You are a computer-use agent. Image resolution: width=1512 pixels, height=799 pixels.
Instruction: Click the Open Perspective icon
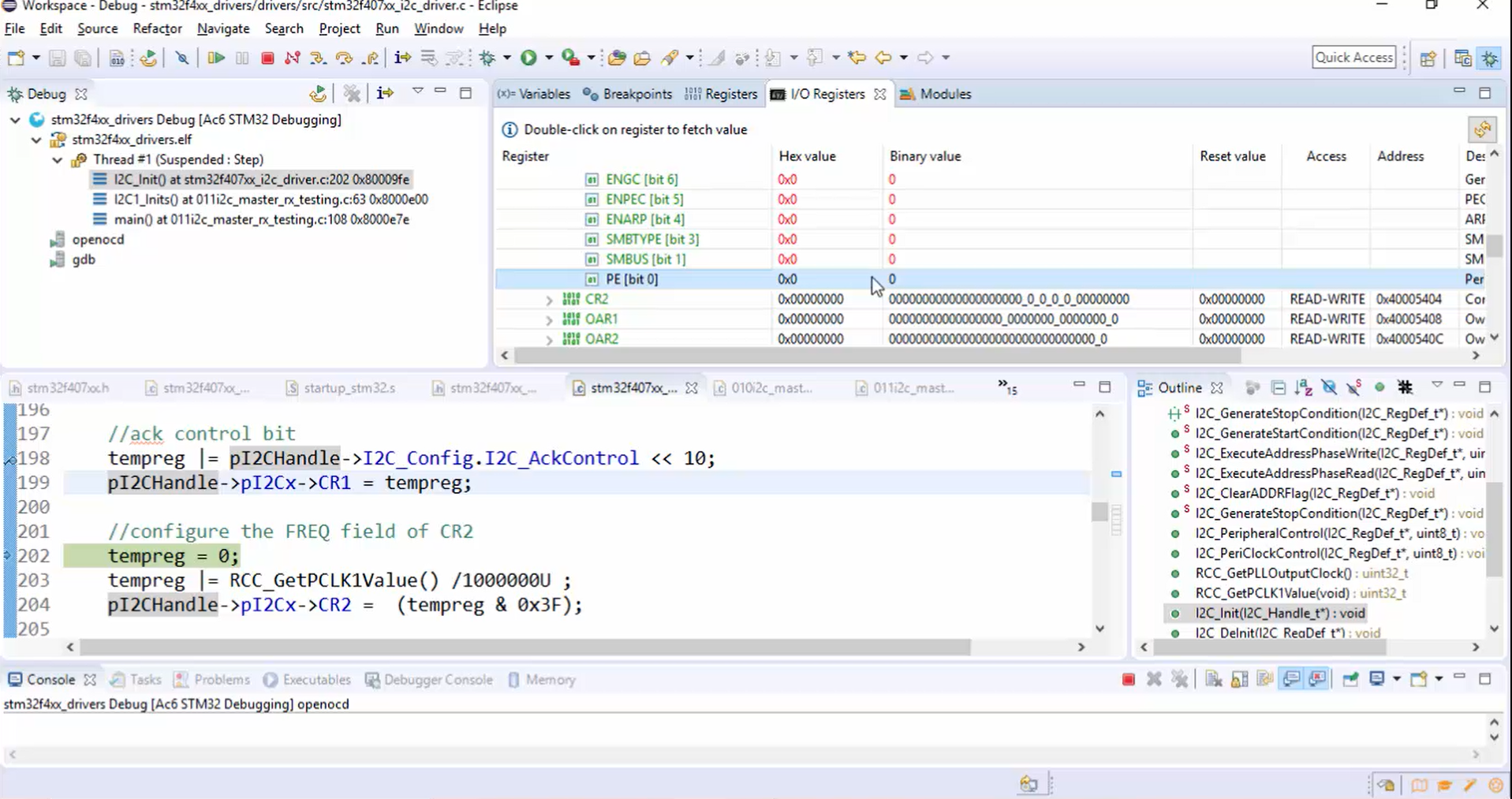(x=1428, y=58)
